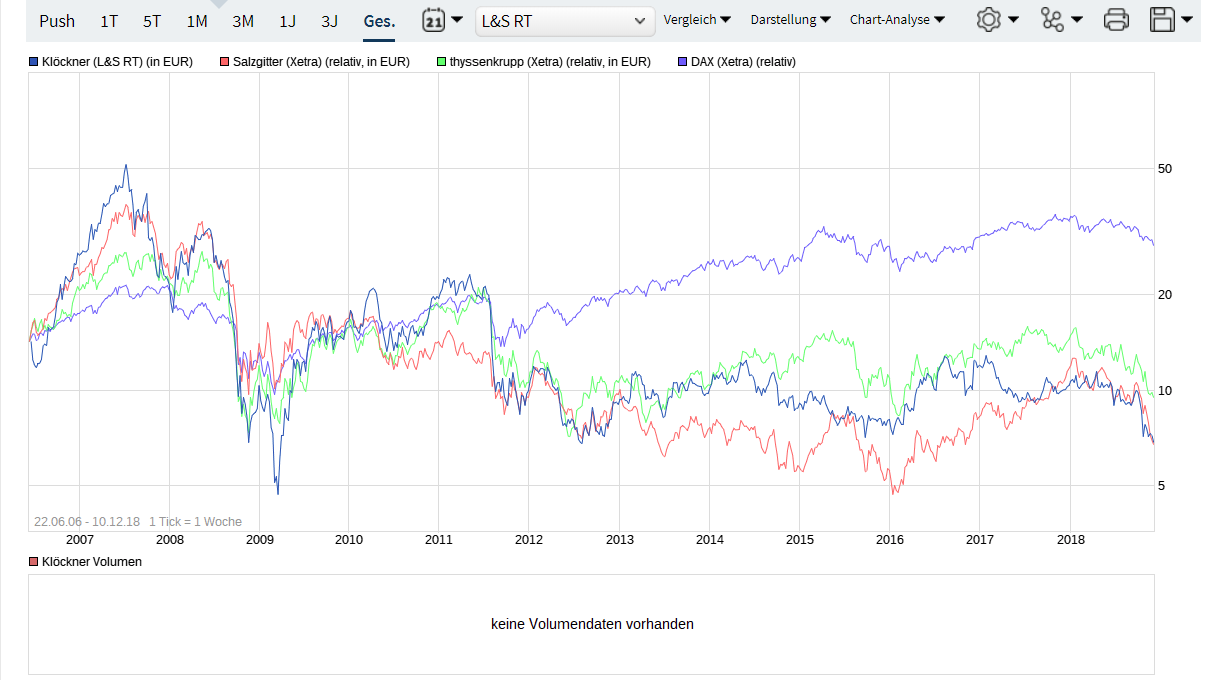Viewport: 1210px width, 680px height.
Task: Expand the Chart-Analyse menu
Action: 897,20
